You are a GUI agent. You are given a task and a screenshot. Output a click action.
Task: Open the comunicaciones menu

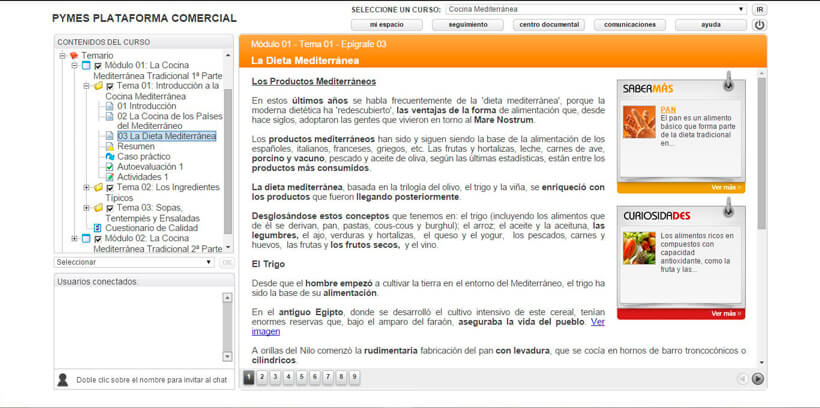pyautogui.click(x=630, y=25)
